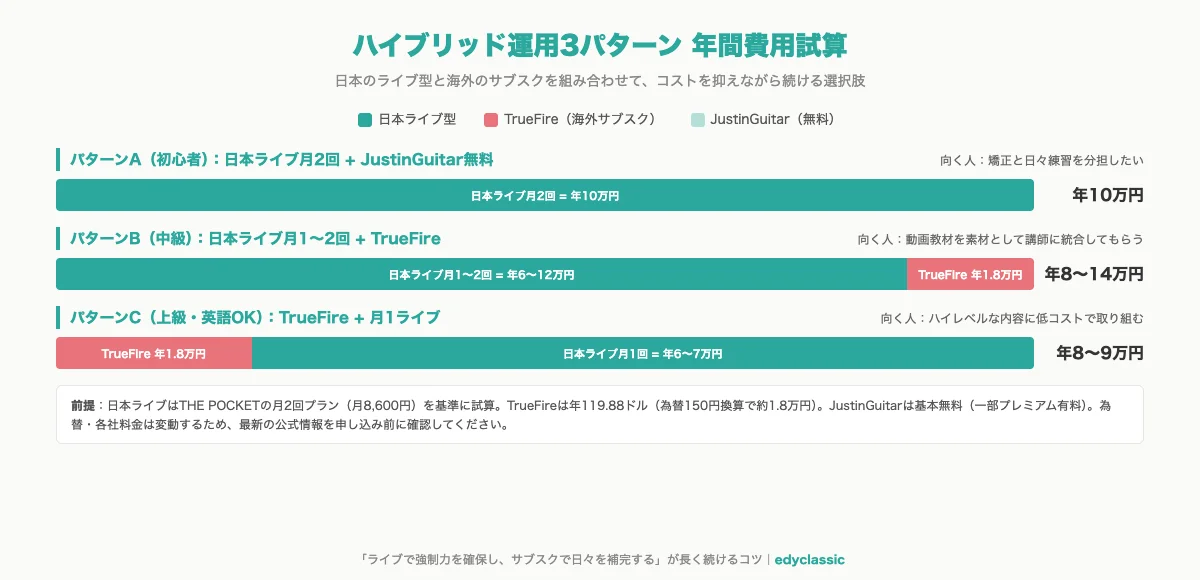Click the total 年10万円

pyautogui.click(x=1108, y=195)
